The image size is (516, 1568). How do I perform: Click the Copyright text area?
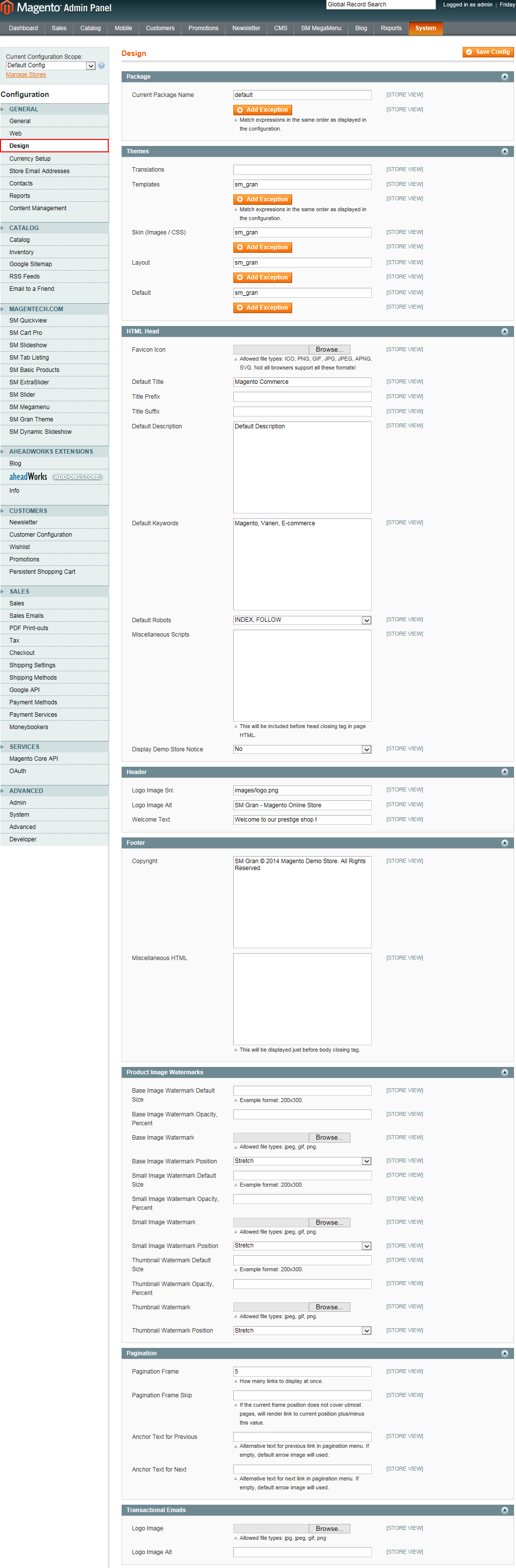tap(302, 903)
